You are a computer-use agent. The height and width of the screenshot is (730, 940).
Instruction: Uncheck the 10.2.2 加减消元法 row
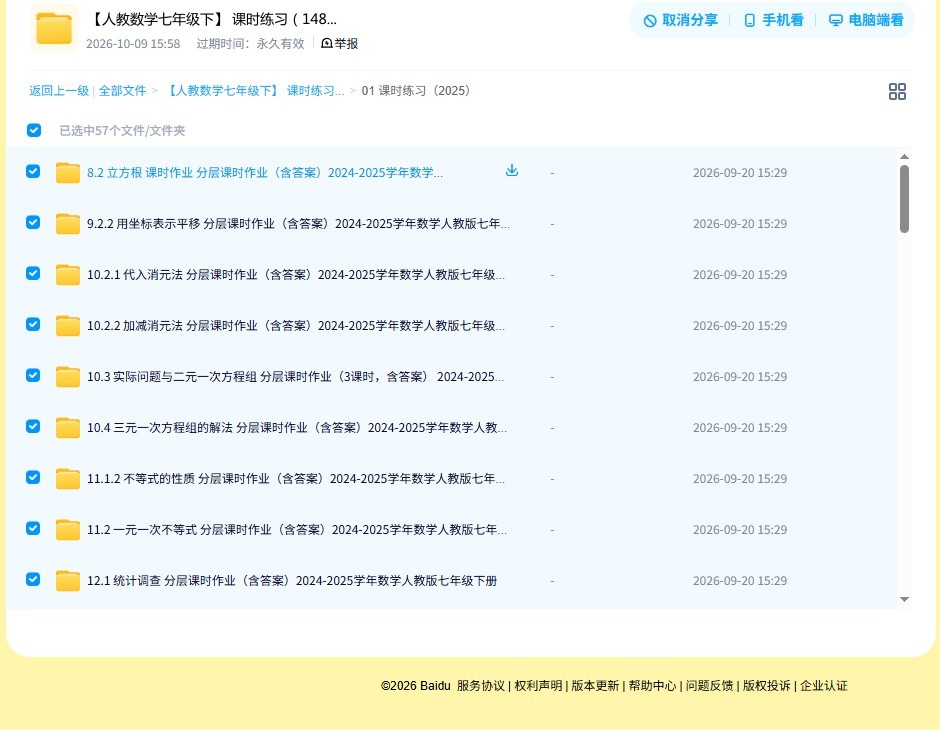pos(33,324)
